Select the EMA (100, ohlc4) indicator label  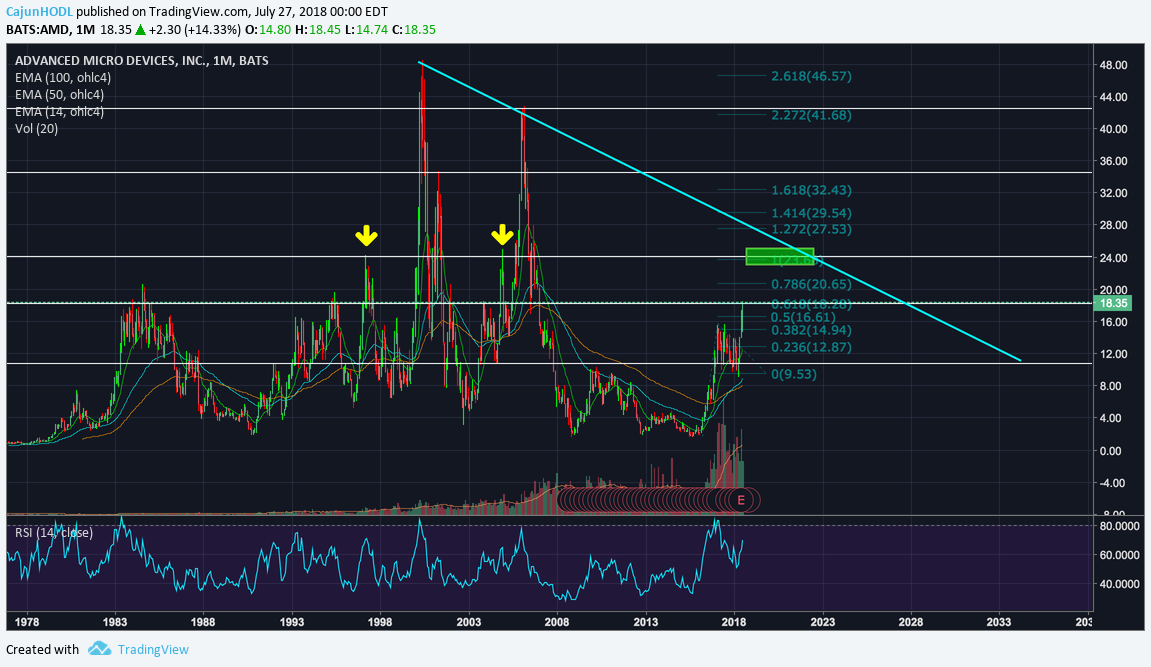pos(63,78)
